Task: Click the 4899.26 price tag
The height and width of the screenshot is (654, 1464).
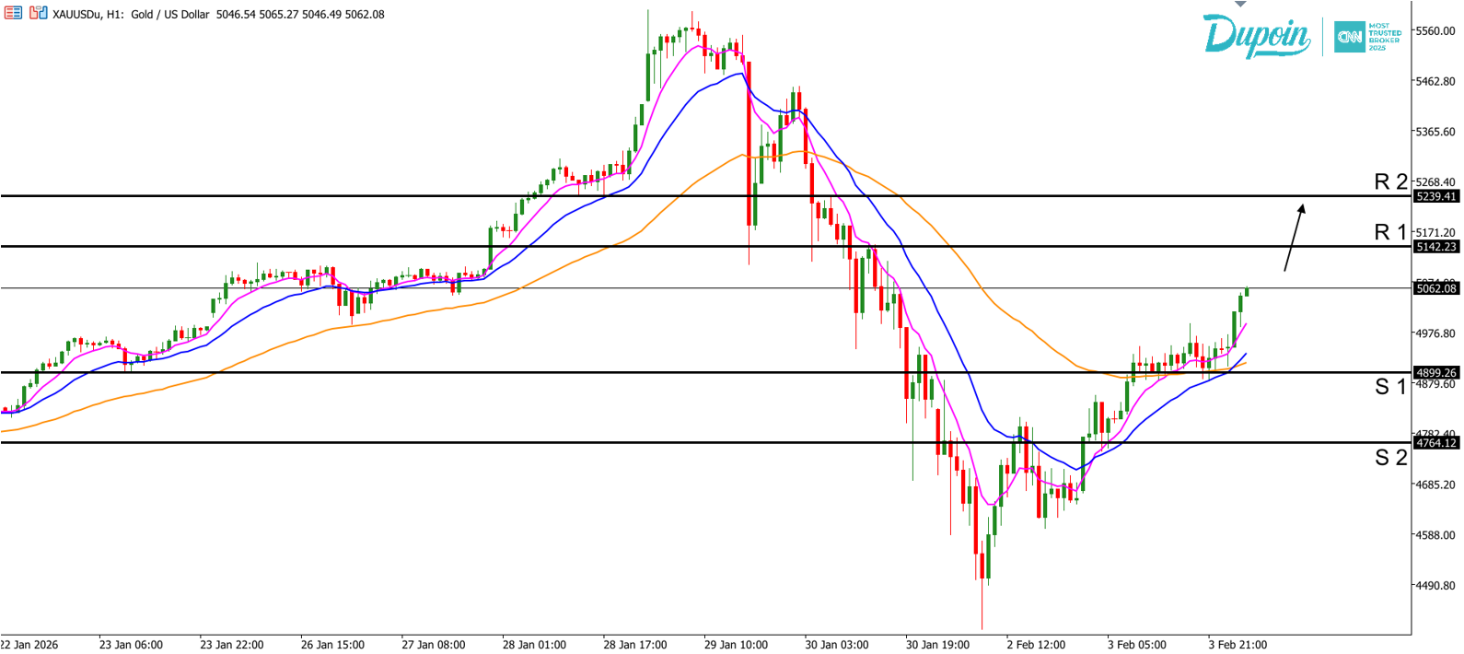Action: (x=1437, y=372)
